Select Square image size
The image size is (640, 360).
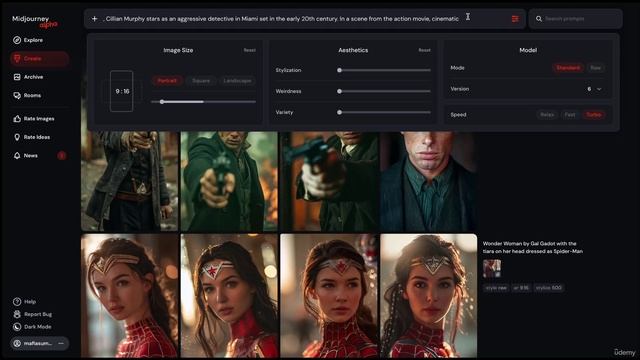tap(201, 80)
